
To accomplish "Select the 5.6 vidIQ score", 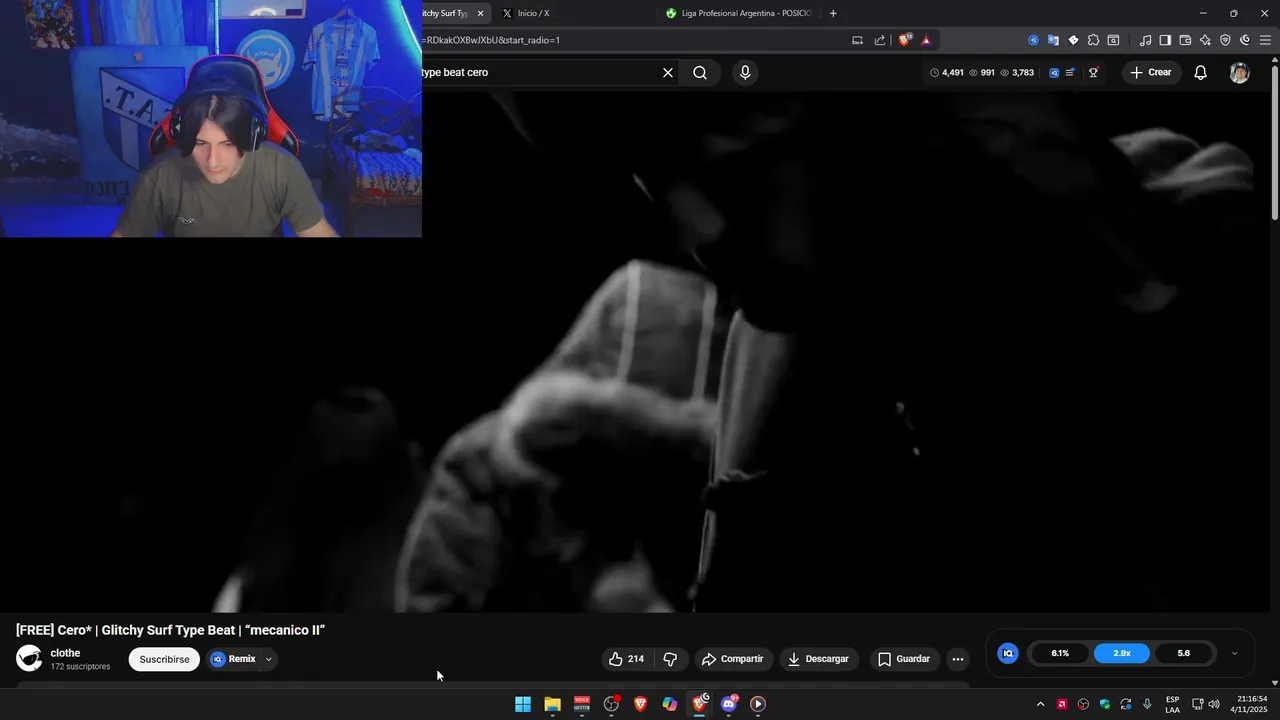I will 1183,653.
